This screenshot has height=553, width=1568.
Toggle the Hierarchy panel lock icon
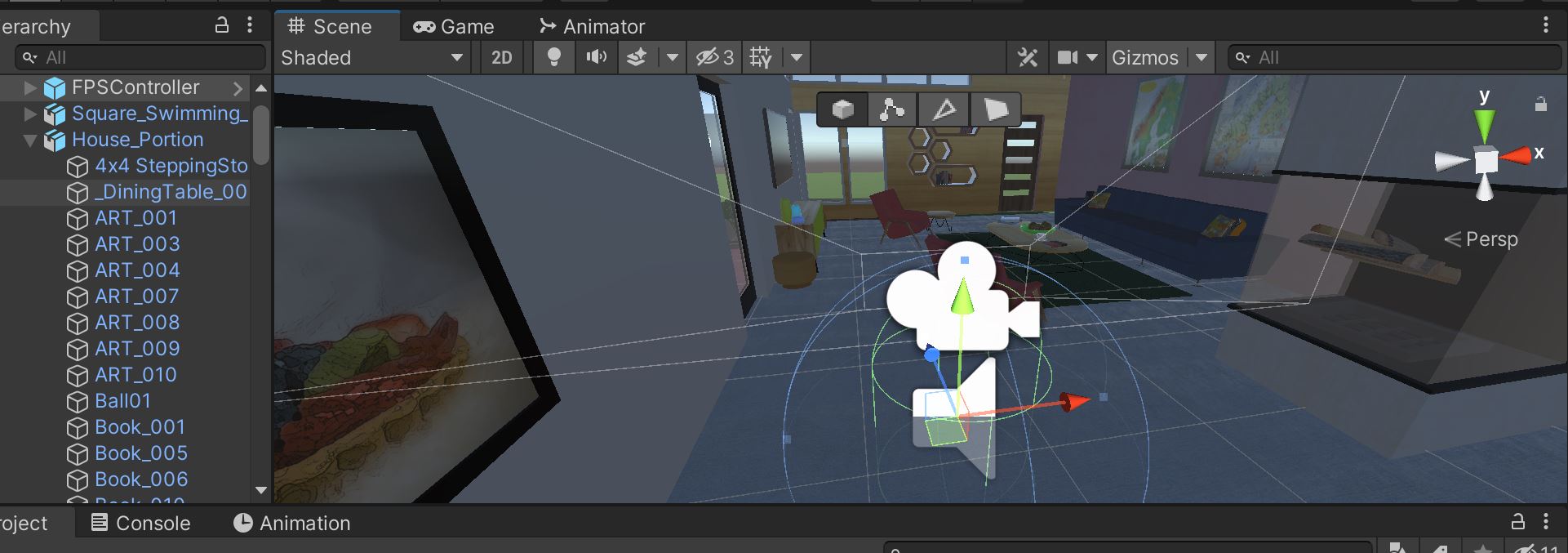point(221,25)
